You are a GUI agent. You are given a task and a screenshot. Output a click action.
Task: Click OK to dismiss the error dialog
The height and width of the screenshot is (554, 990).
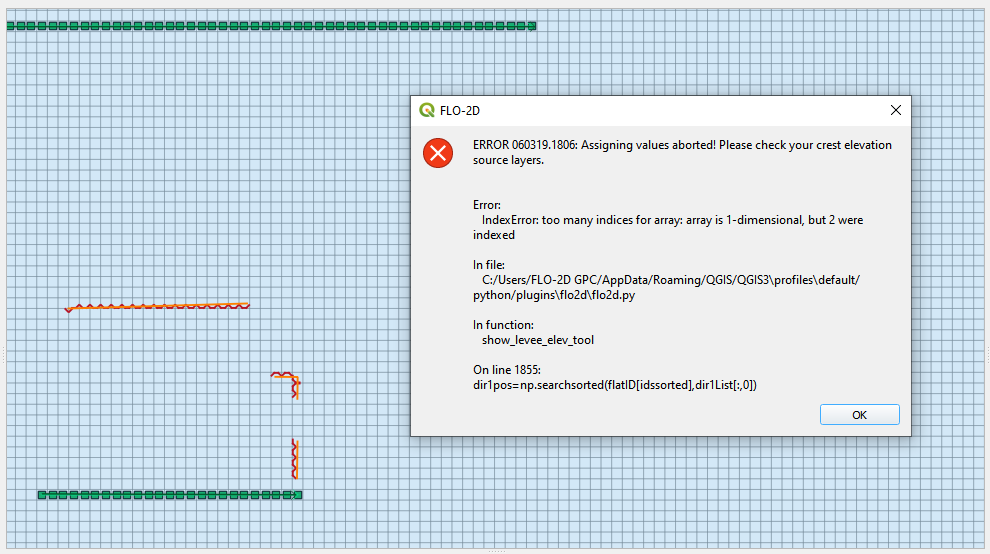point(859,414)
